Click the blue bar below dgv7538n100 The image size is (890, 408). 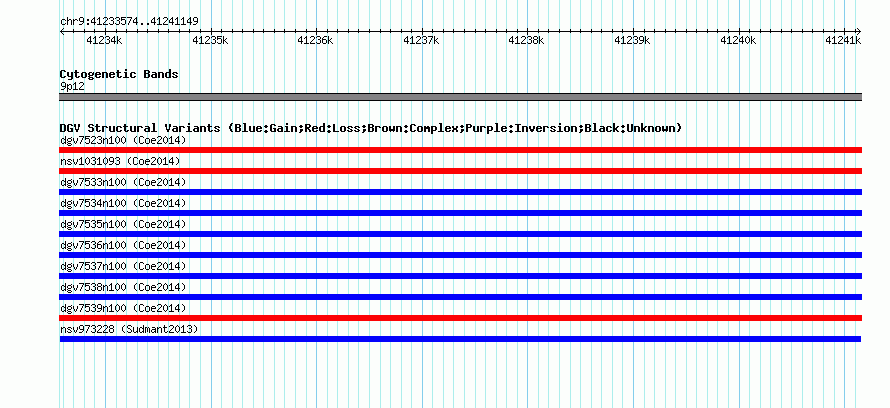pos(461,297)
